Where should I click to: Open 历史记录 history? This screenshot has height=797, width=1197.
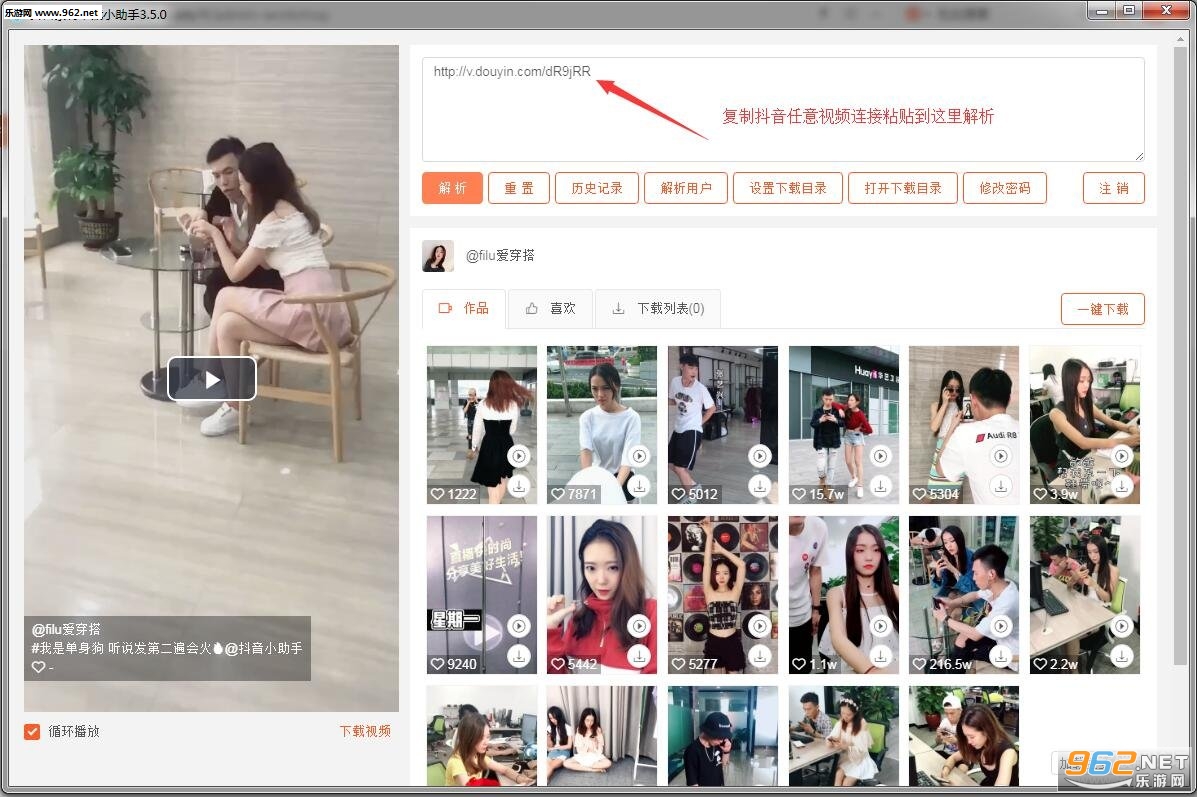pos(597,188)
